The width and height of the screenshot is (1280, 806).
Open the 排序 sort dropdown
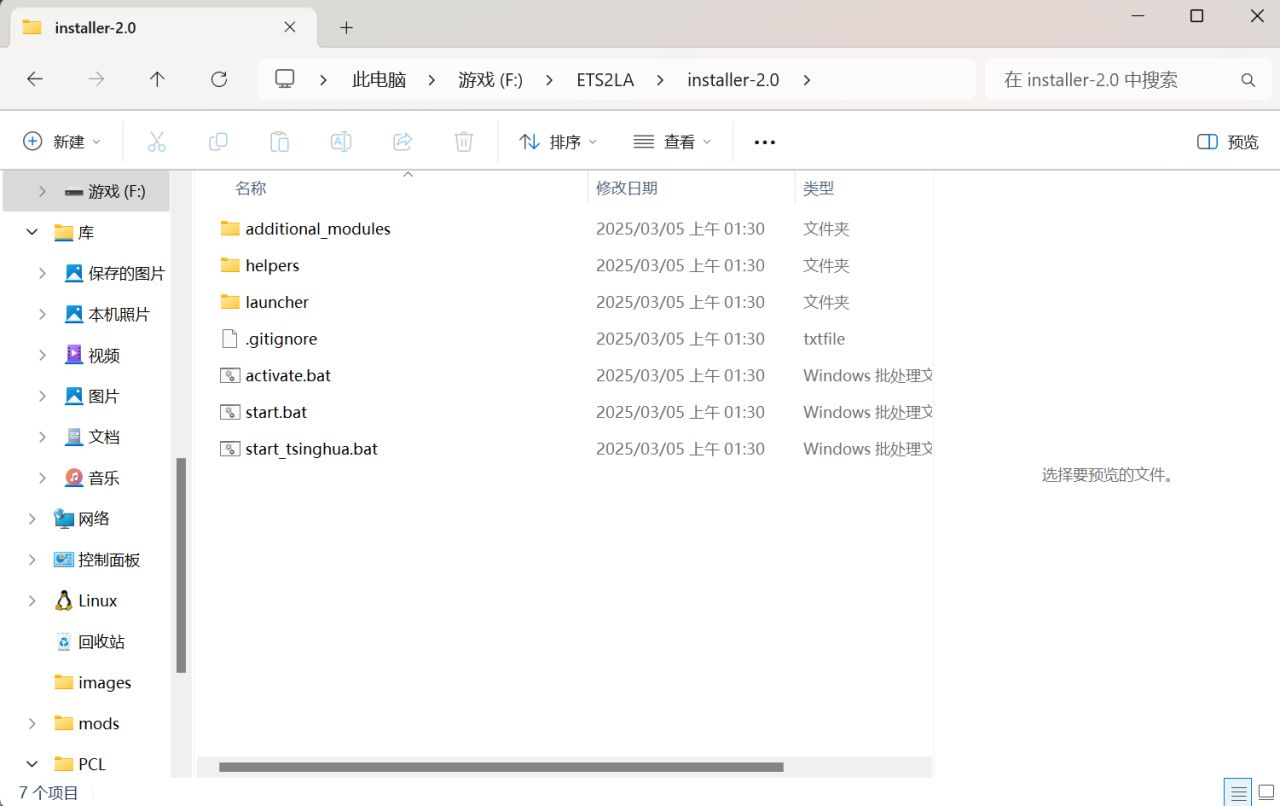coord(558,142)
